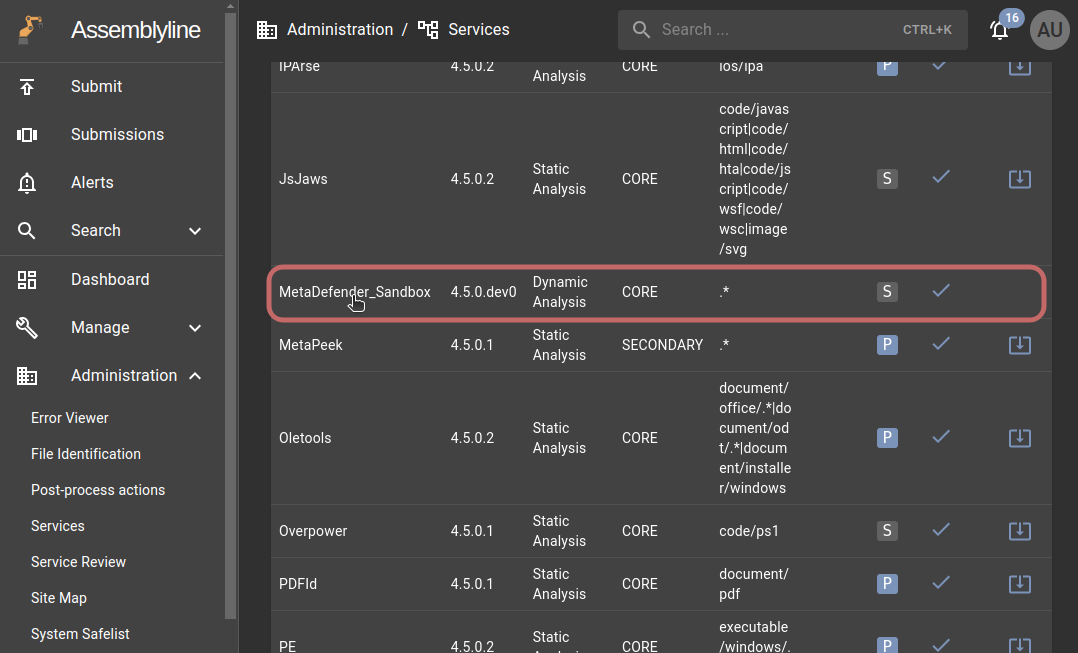Image resolution: width=1078 pixels, height=653 pixels.
Task: Click version 4.5.0.dev0 in the MetaDefender_Sandbox row
Action: point(483,292)
